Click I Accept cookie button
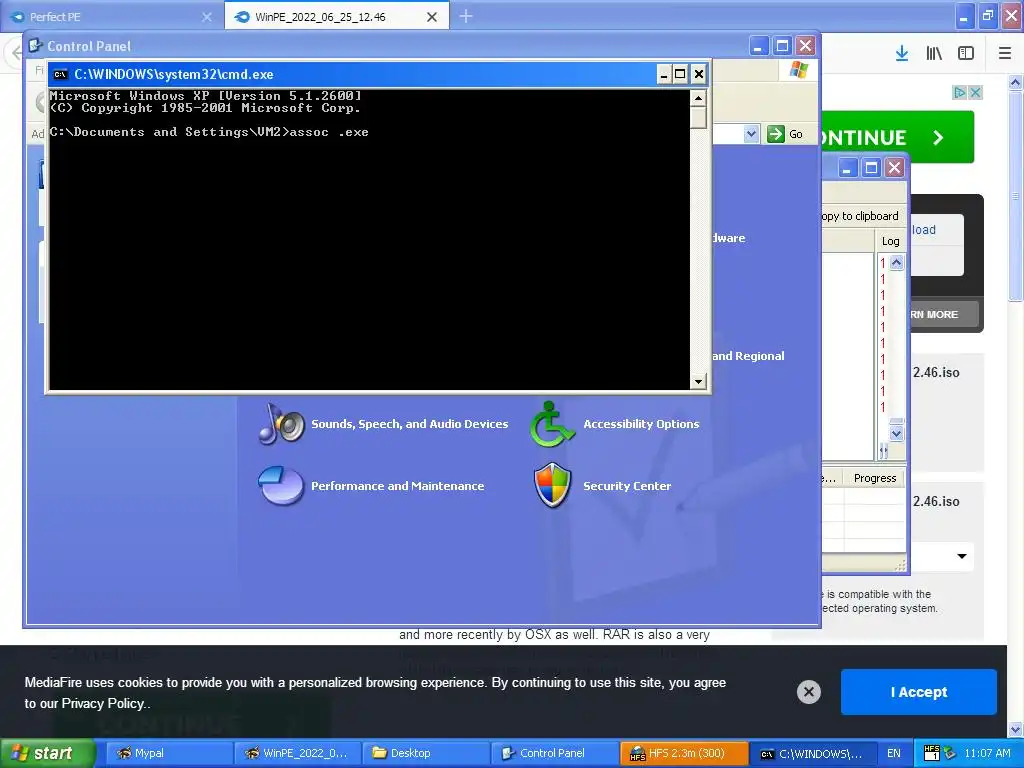The image size is (1024, 768). (919, 692)
